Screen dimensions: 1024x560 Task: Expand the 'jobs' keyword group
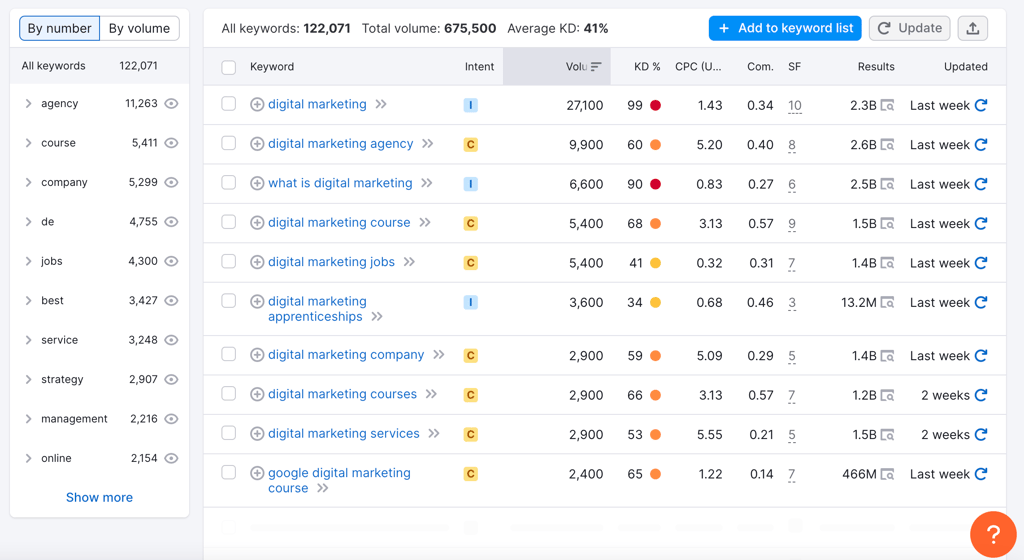(x=28, y=261)
